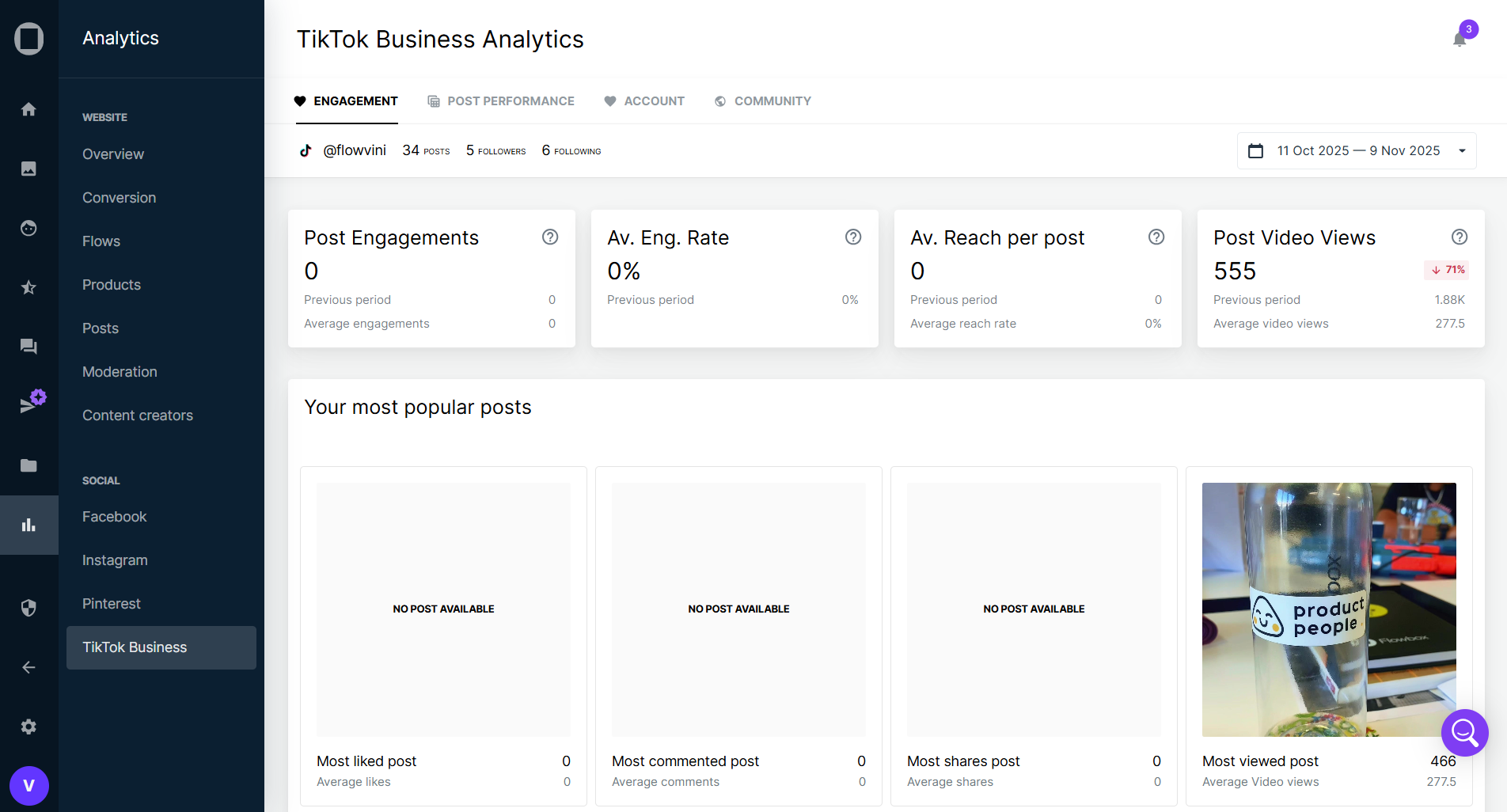Screen dimensions: 1507x812
Task: Show help for Post Video Views card
Action: click(x=1460, y=237)
